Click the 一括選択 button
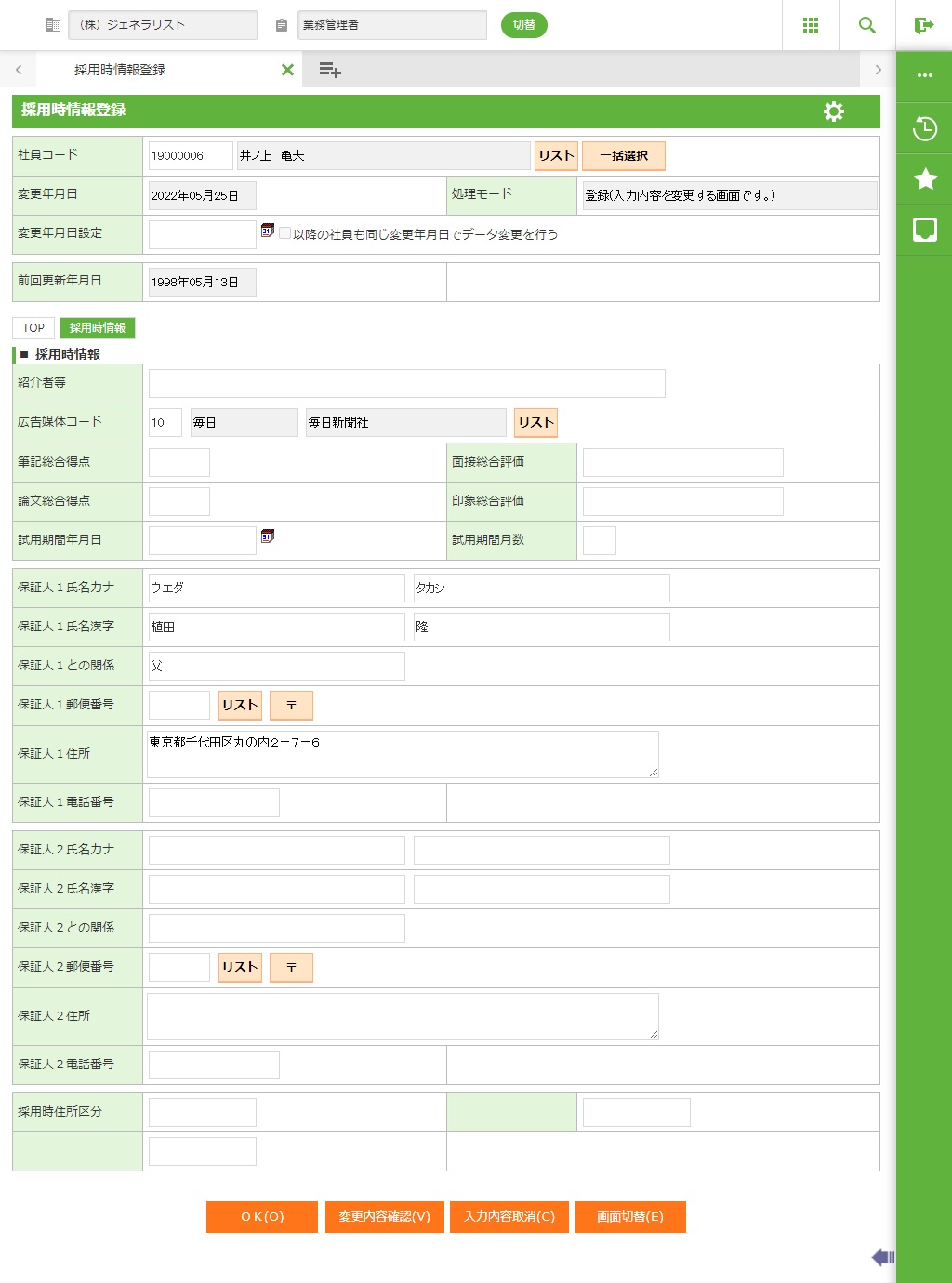This screenshot has width=952, height=1283. 624,156
